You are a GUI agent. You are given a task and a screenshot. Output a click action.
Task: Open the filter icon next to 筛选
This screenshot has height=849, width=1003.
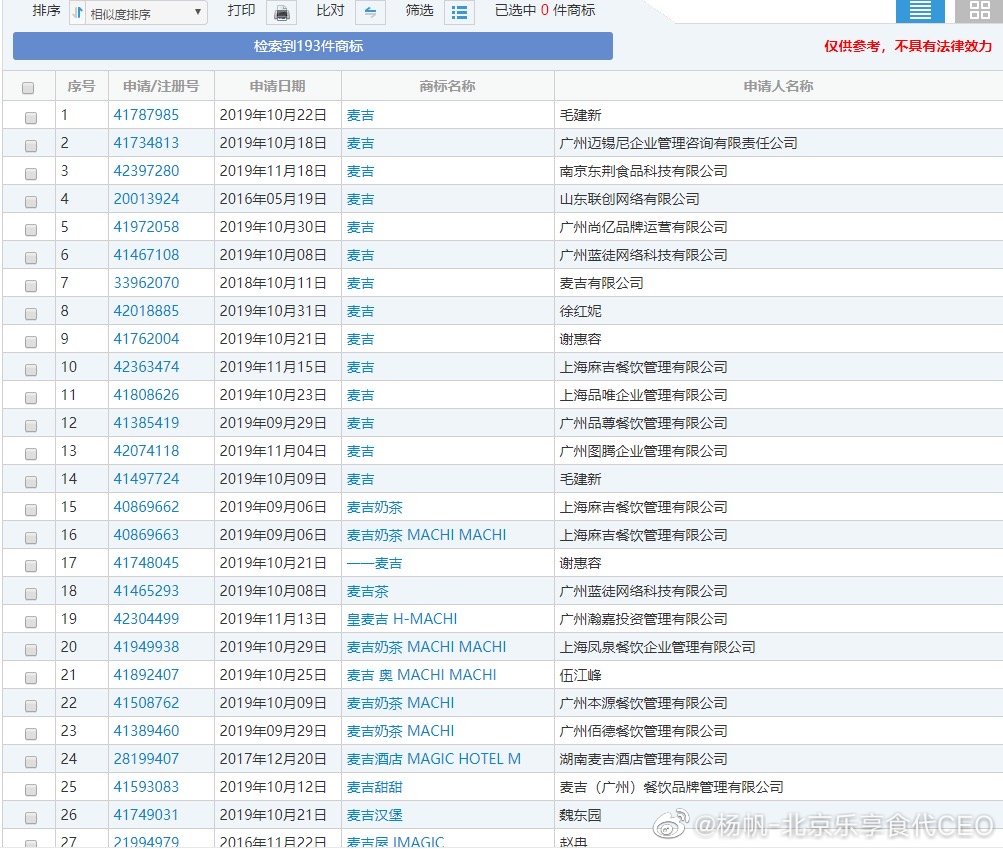[x=459, y=12]
